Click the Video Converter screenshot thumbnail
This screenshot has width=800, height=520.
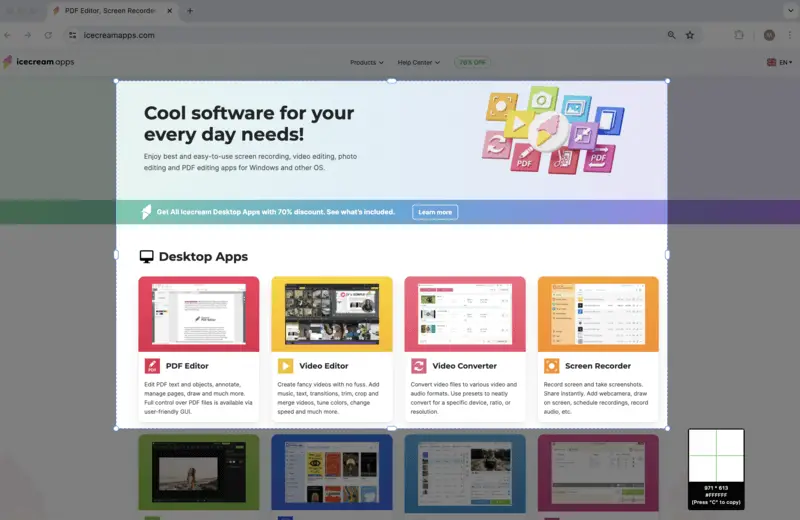465,314
